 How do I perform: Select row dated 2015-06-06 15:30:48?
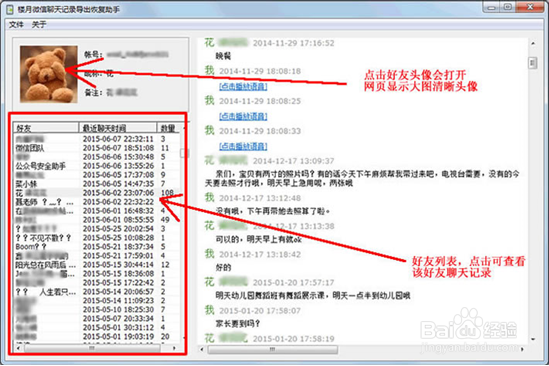(x=97, y=157)
